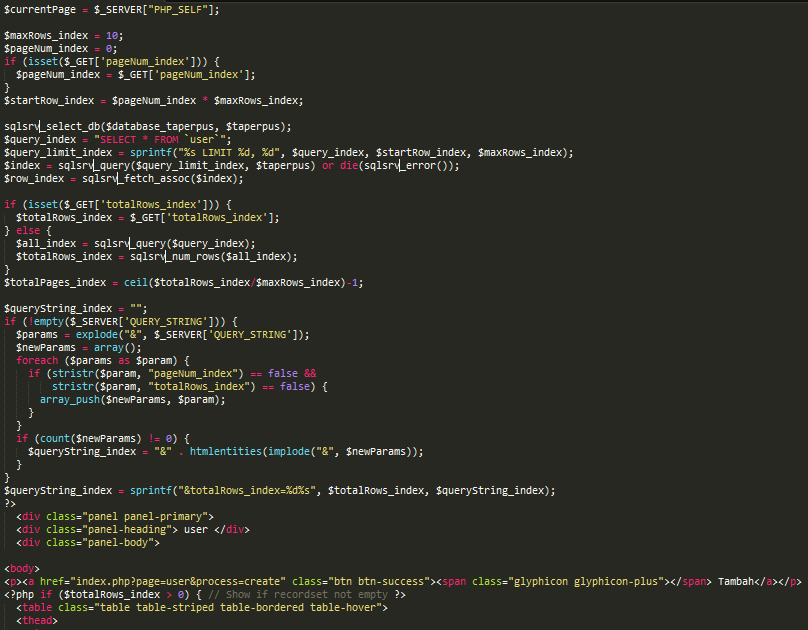Click isset($_GET['totalRows_index']) condition

click(123, 205)
